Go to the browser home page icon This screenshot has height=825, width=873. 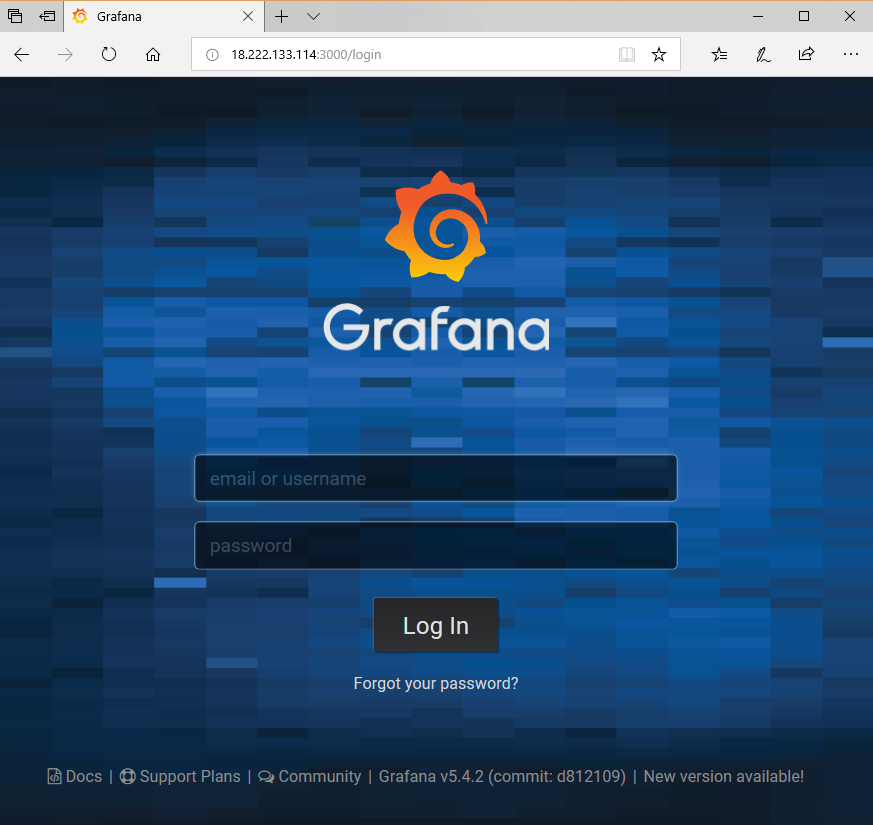153,55
